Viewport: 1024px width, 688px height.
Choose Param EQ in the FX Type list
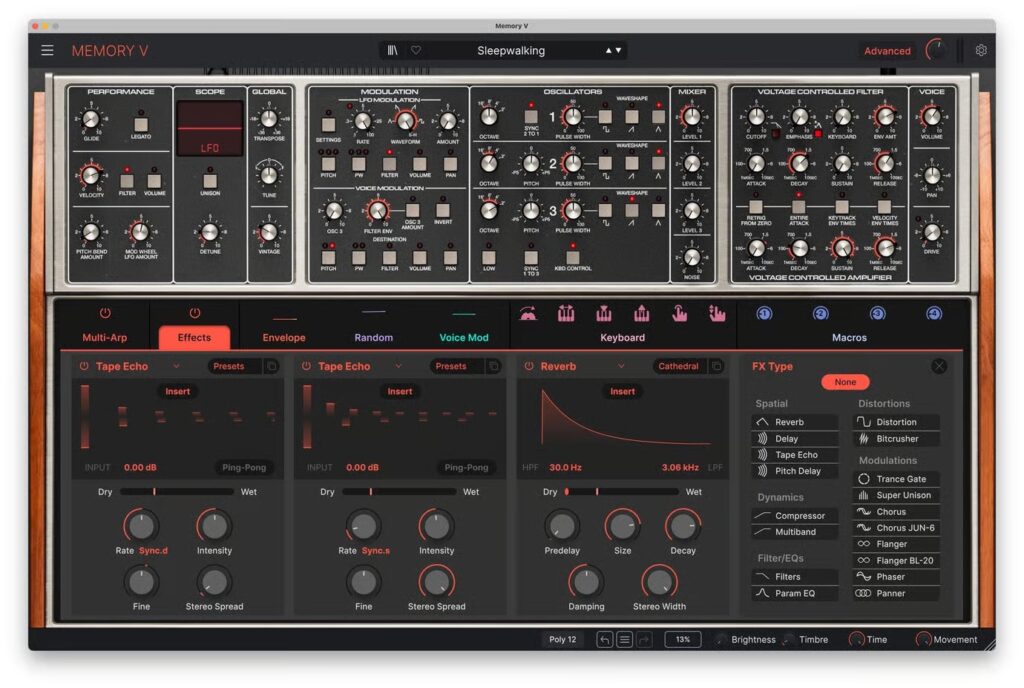(795, 593)
